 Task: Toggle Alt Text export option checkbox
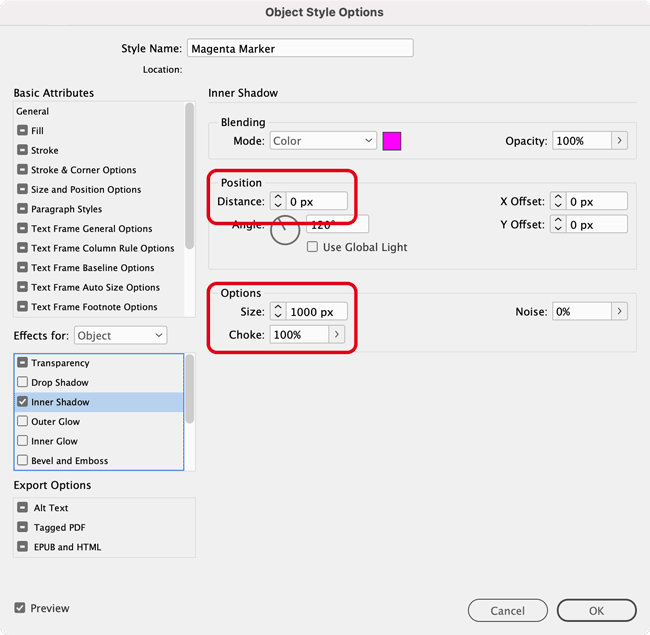point(22,507)
